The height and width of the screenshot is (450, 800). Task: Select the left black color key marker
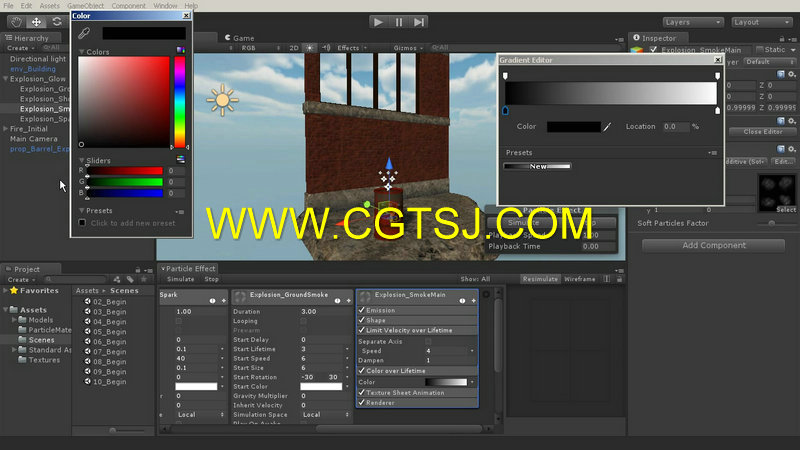[x=505, y=110]
